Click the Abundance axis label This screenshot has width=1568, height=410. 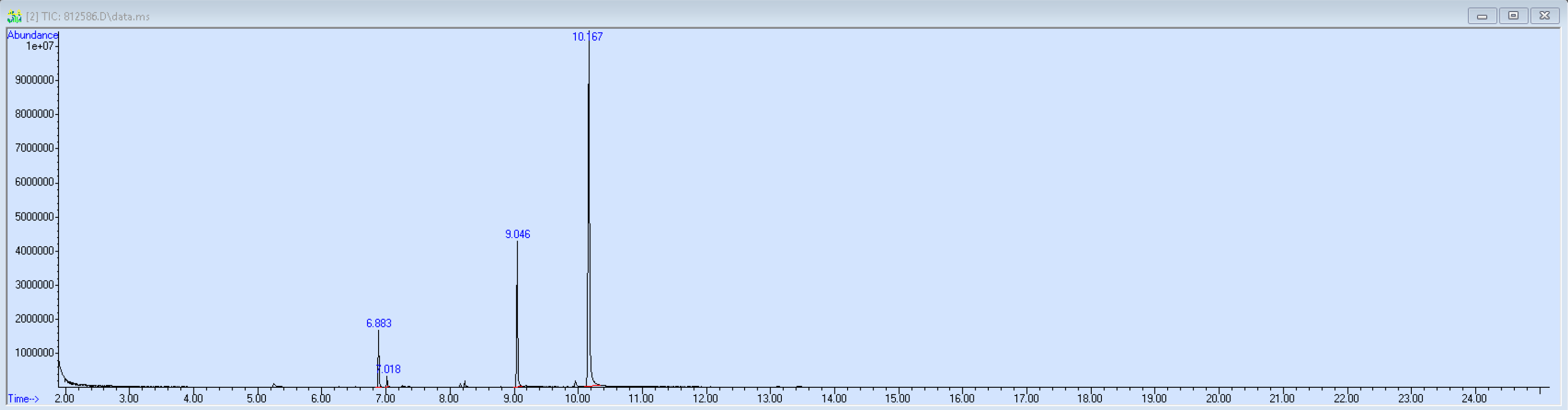(x=32, y=35)
